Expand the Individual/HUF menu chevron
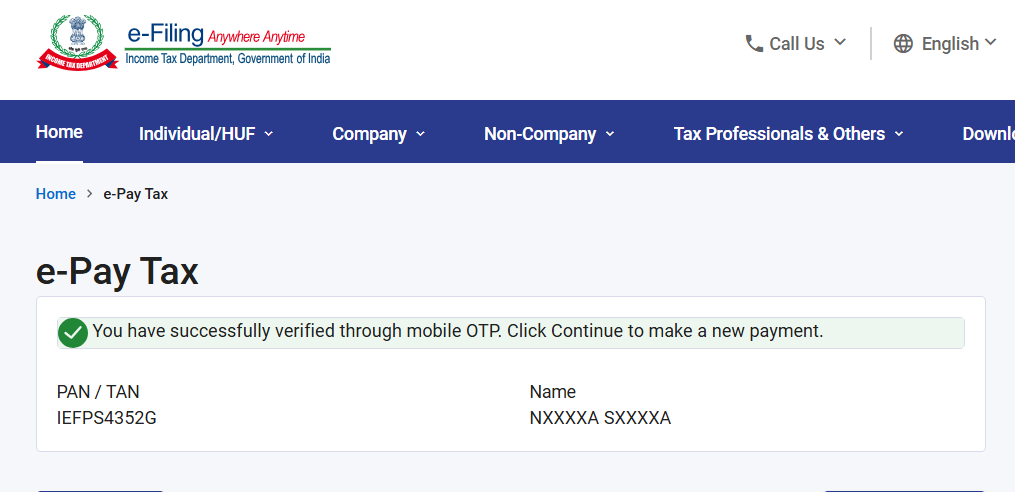Viewport: 1015px width, 492px height. click(x=269, y=134)
